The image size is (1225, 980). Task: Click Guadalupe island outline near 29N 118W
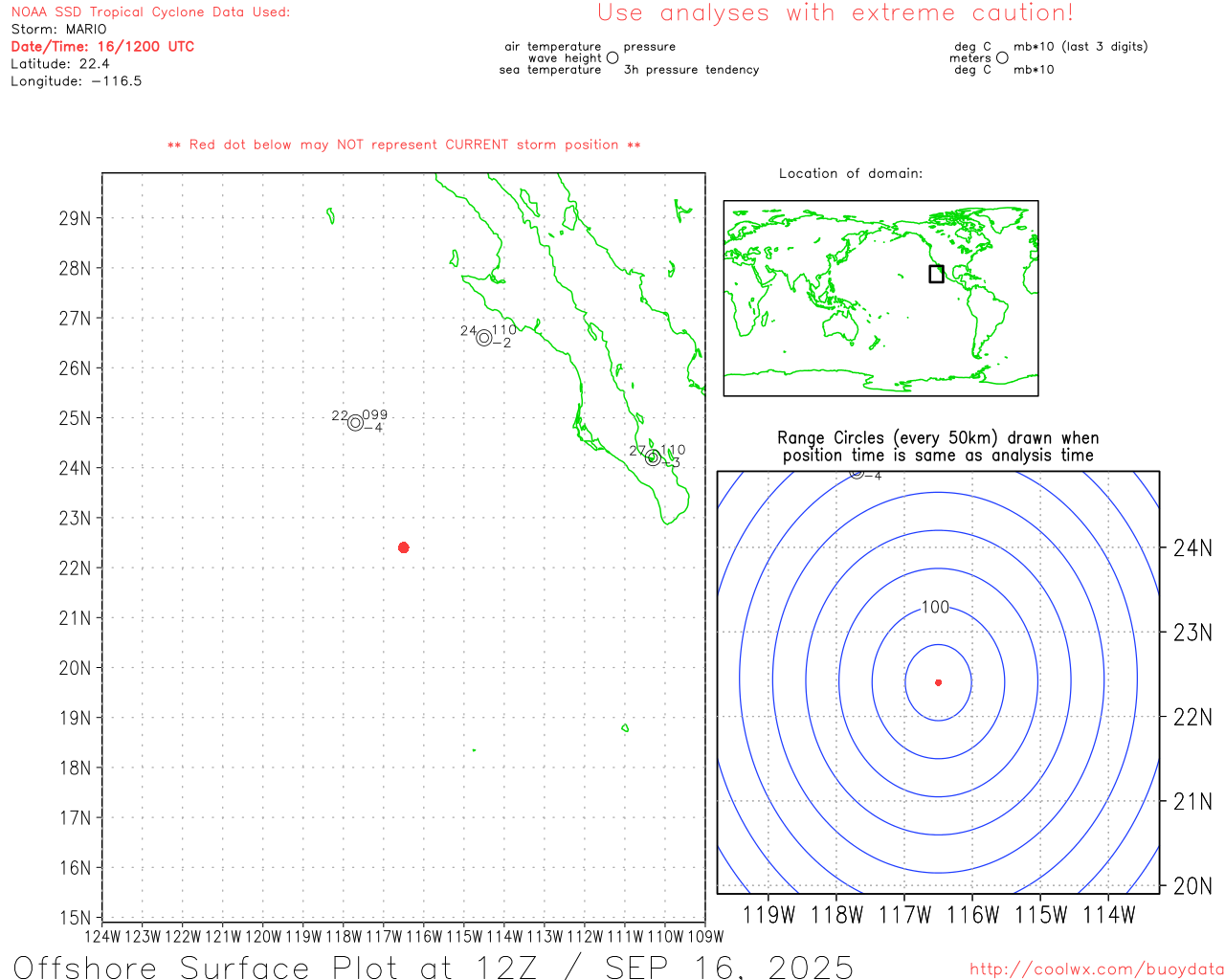[x=331, y=216]
